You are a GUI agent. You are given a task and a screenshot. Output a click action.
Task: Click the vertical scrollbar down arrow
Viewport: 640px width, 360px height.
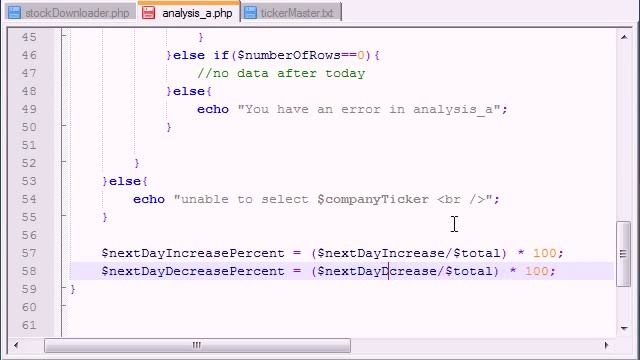(624, 328)
